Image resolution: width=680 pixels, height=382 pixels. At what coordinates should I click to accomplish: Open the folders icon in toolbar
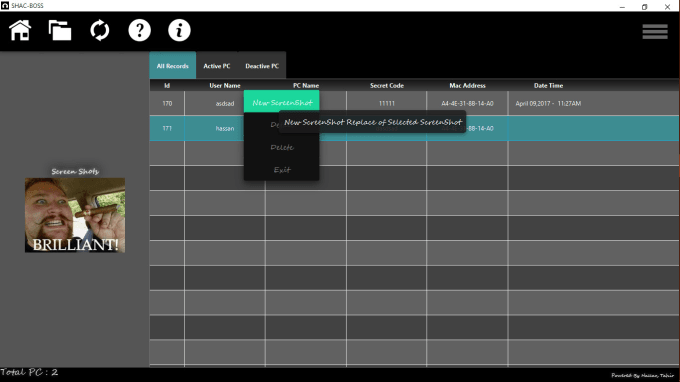(60, 30)
